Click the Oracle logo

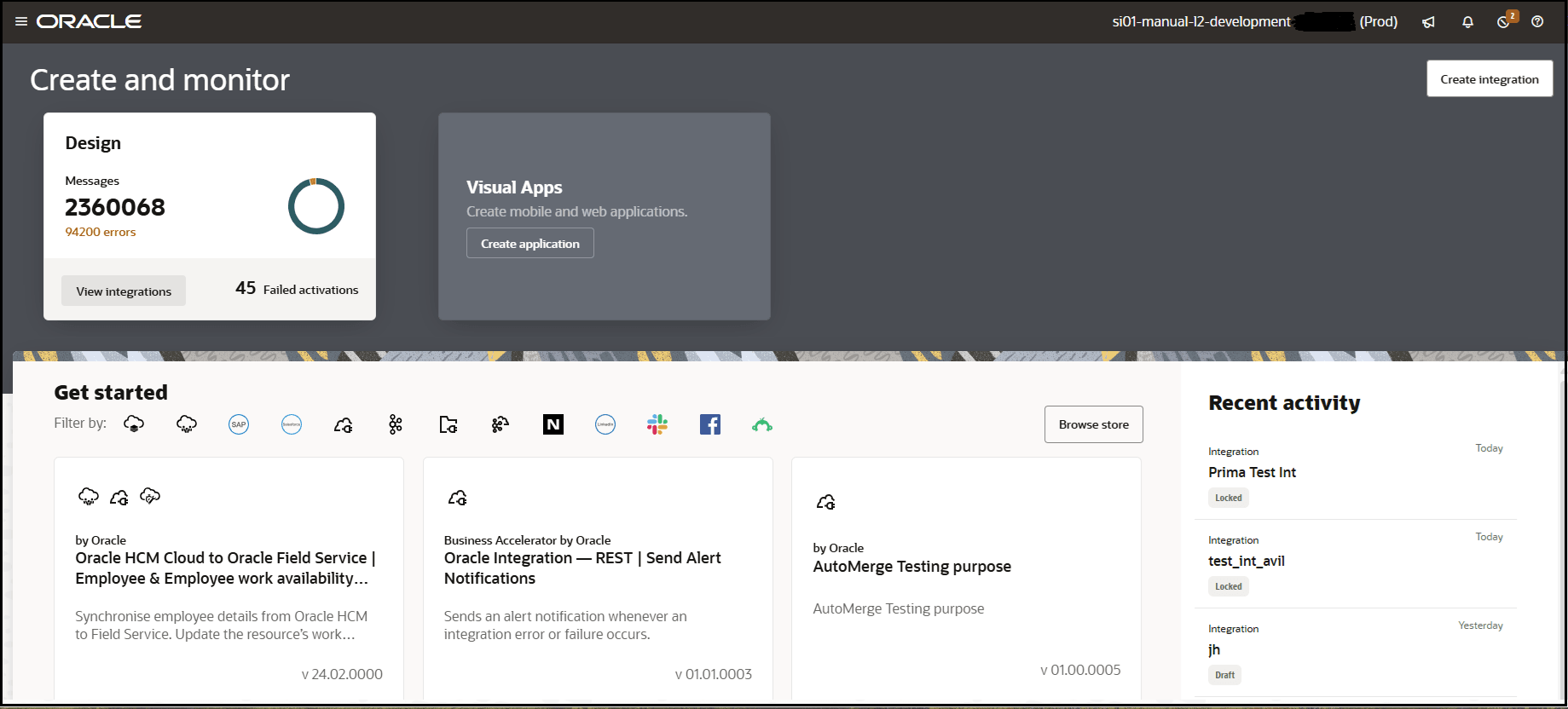click(x=89, y=21)
